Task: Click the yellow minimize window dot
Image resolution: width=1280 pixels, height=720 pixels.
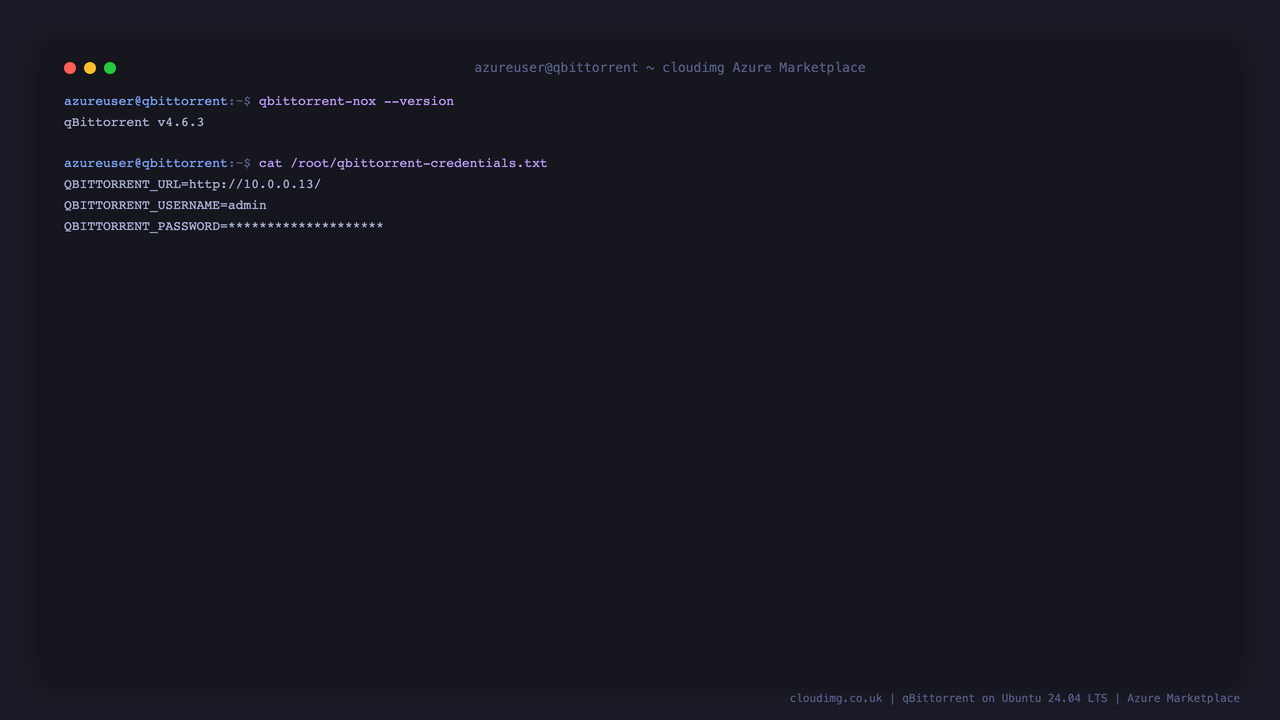Action: (90, 68)
